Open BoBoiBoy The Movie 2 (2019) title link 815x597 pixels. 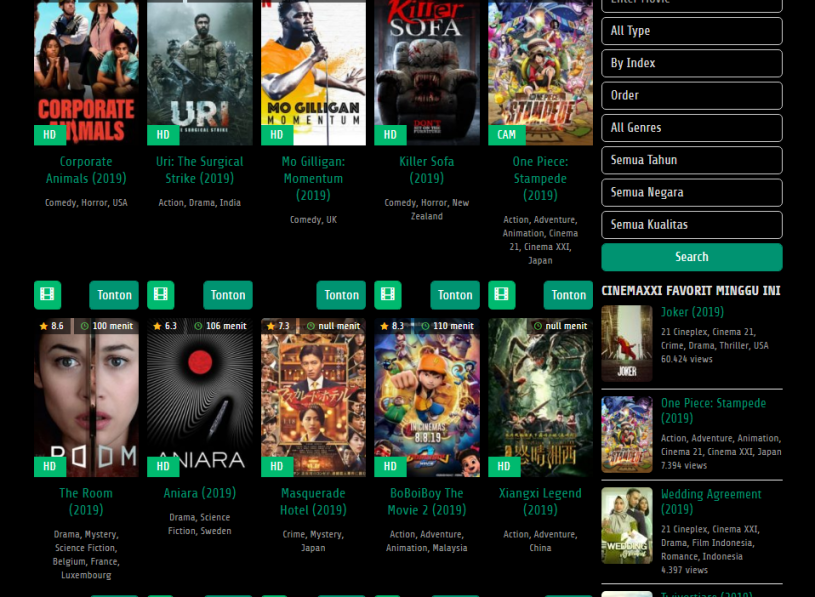coord(427,501)
